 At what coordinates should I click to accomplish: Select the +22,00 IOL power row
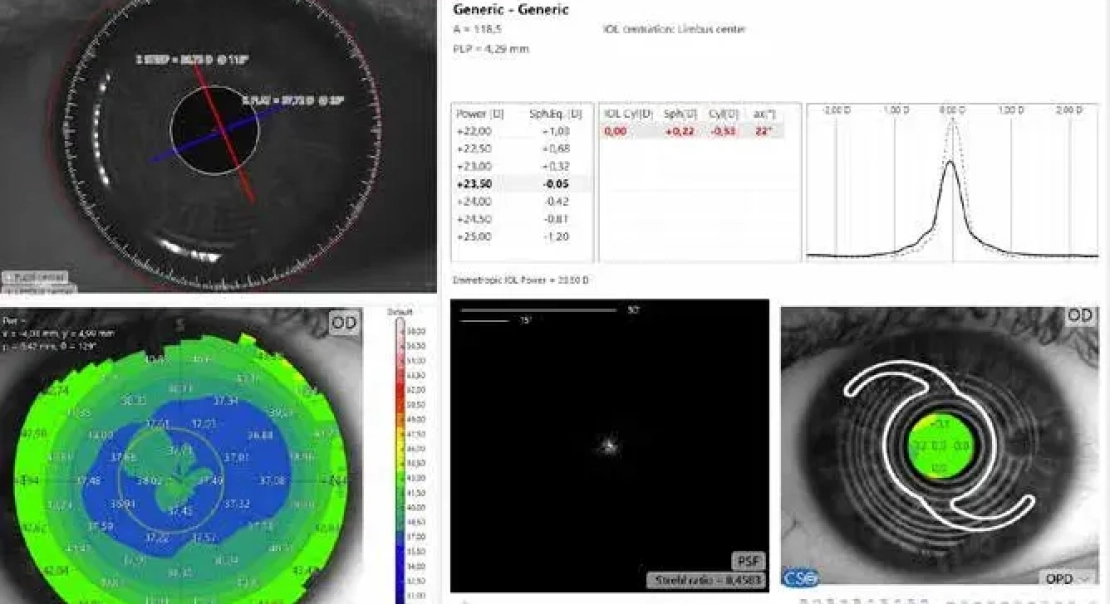521,131
